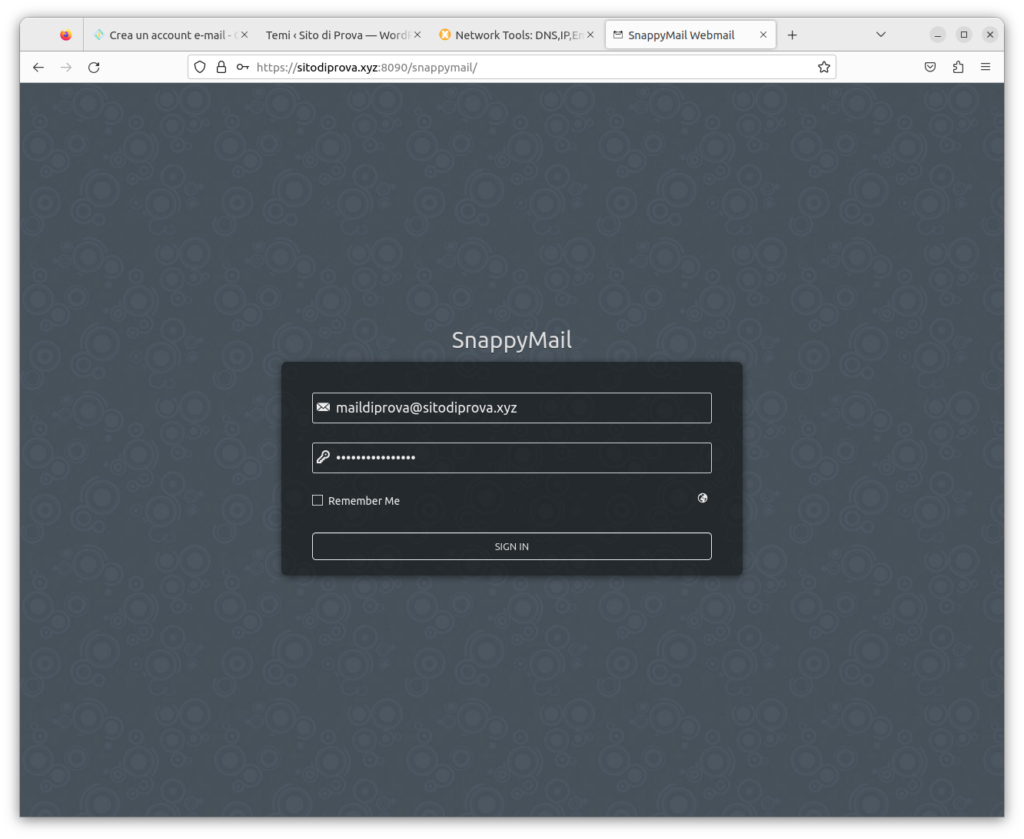Open the browser extensions icon

tap(958, 67)
